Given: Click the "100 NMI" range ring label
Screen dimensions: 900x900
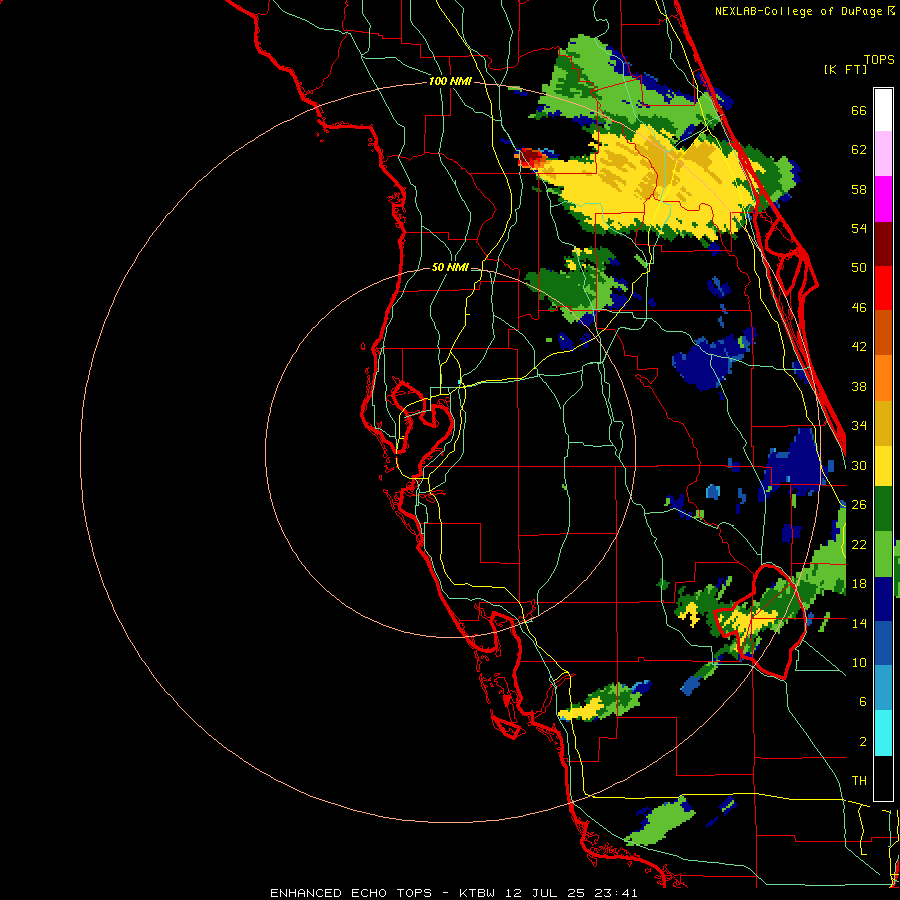Looking at the screenshot, I should pyautogui.click(x=450, y=82).
